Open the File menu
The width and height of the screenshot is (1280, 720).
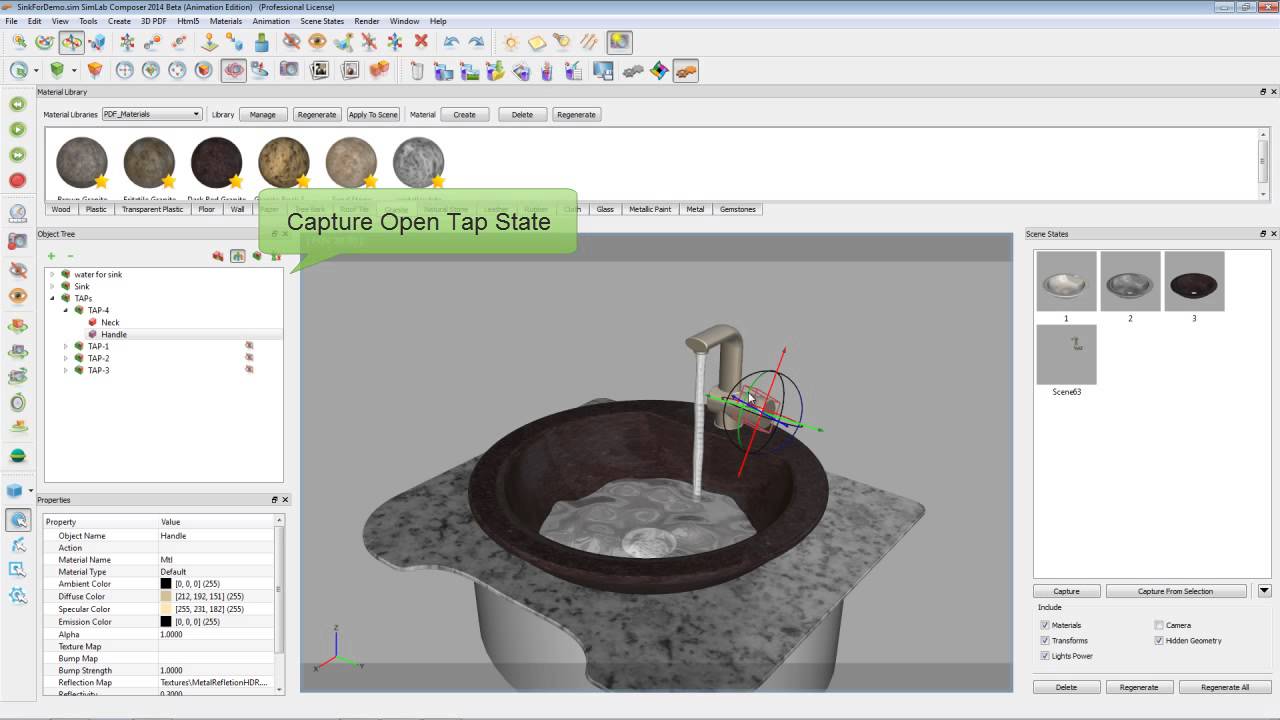tap(11, 21)
